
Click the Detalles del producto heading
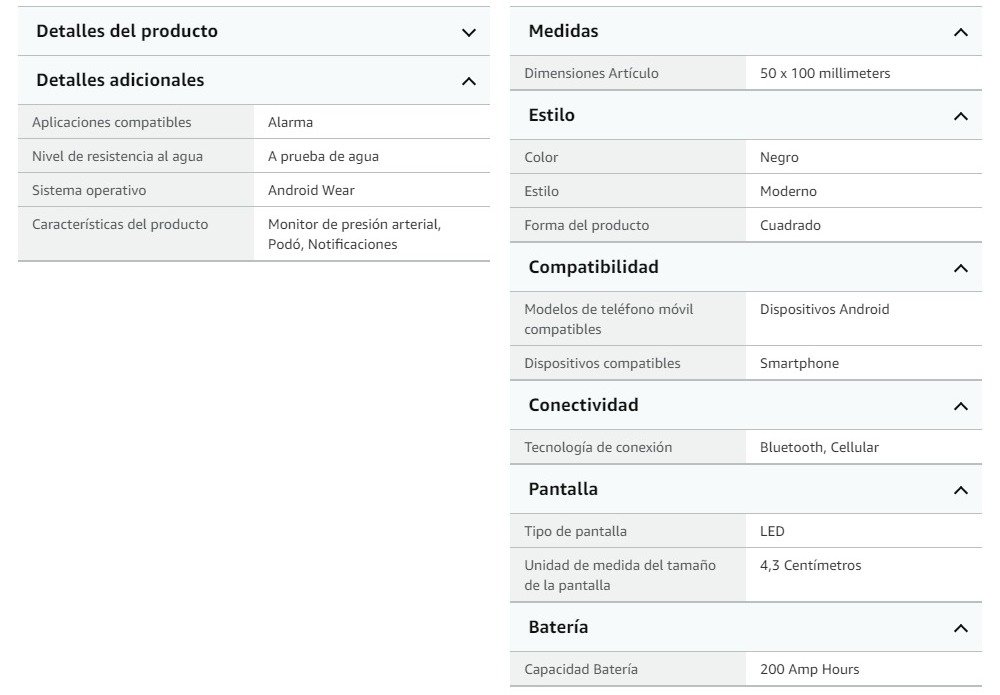pos(127,31)
